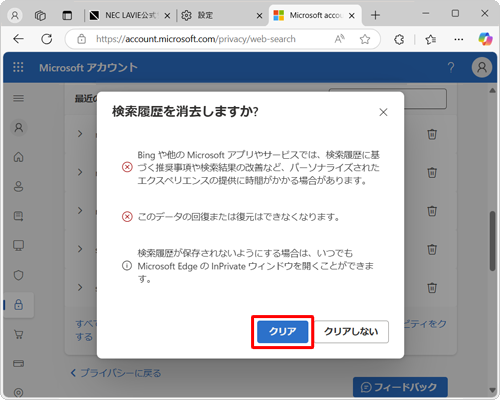The image size is (500, 400).
Task: Close the NEC LAVIE公式 tab
Action: pos(167,16)
